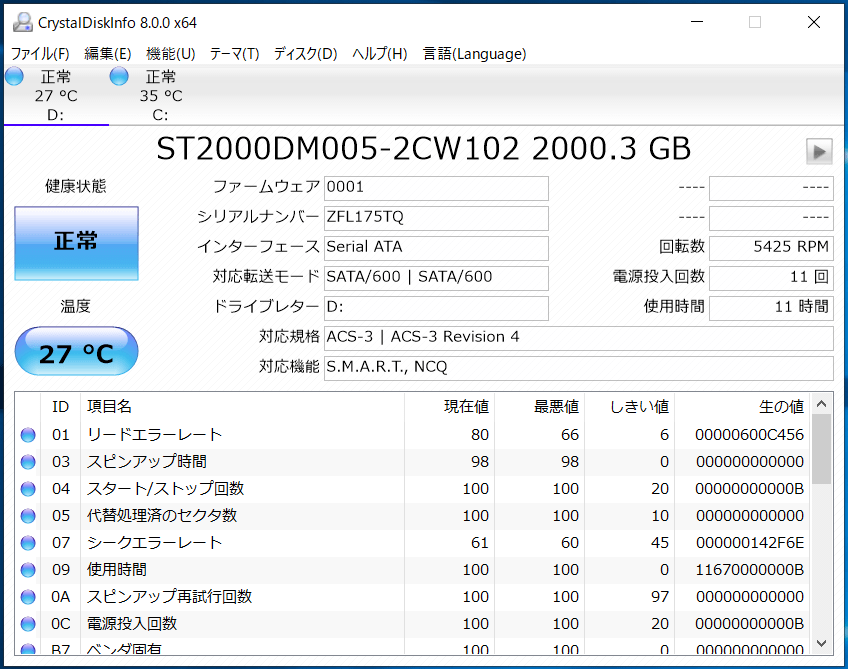Click the しきい値 column header
Viewport: 848px width, 669px height.
coord(630,407)
